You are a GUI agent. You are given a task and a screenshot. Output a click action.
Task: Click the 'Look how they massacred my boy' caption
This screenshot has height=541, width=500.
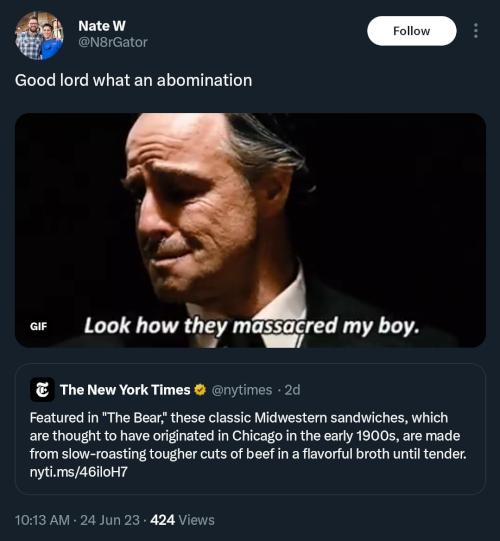252,326
